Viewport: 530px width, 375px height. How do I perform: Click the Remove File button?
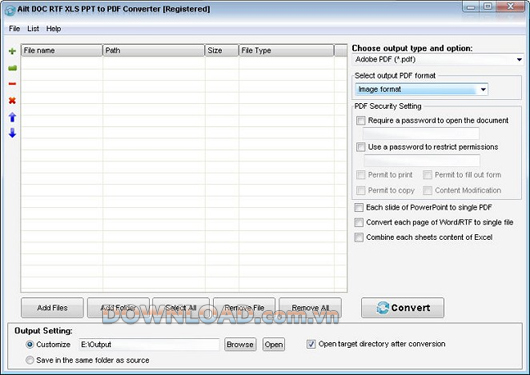click(x=244, y=308)
